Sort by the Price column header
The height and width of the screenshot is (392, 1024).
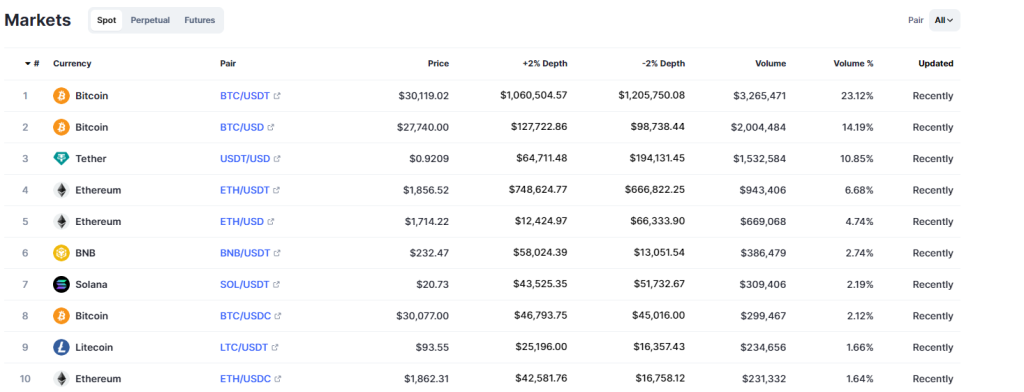438,63
